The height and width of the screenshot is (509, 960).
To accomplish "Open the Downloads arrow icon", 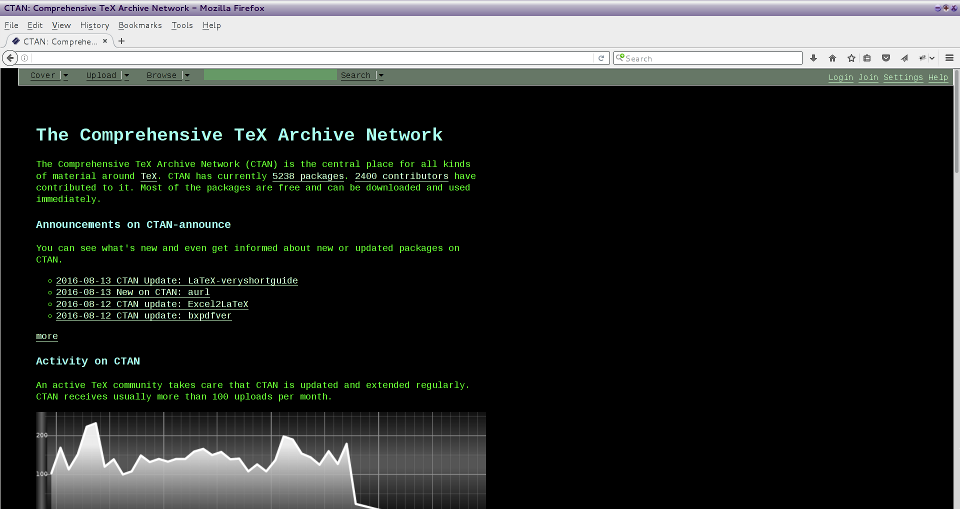I will pyautogui.click(x=813, y=58).
